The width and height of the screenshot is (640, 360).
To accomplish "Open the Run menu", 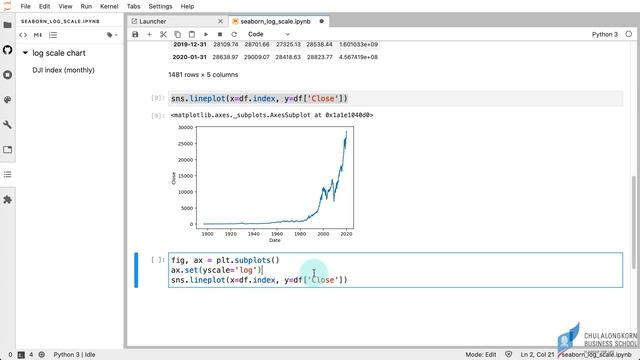I will point(86,7).
